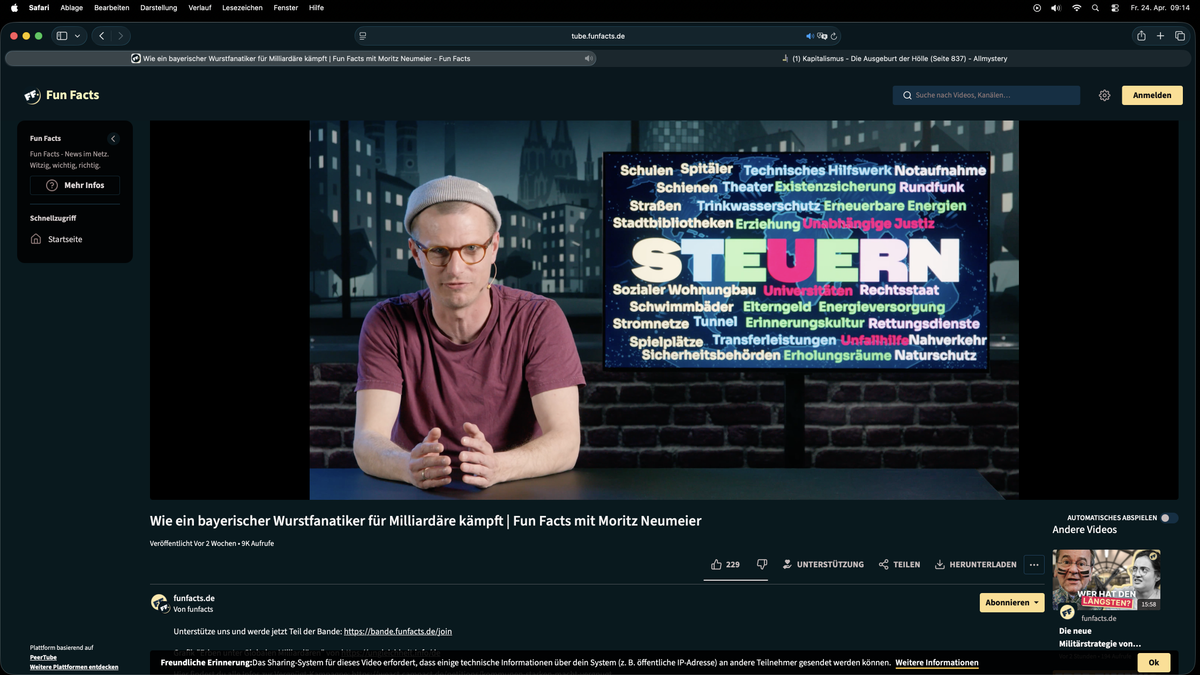1200x675 pixels.
Task: Mute audio icon in address bar
Action: 810,36
